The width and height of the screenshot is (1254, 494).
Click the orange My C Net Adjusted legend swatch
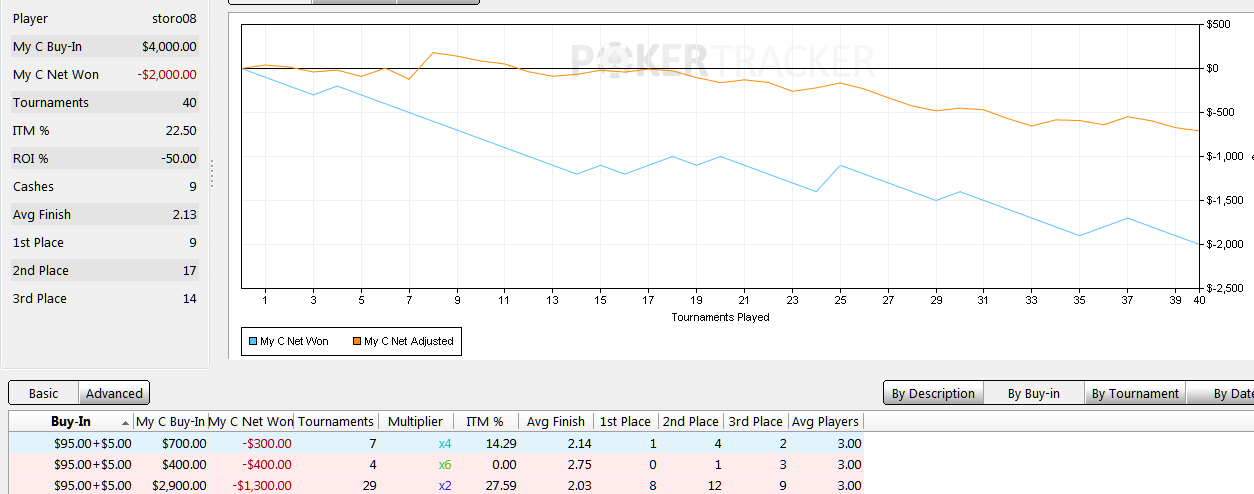(x=355, y=342)
